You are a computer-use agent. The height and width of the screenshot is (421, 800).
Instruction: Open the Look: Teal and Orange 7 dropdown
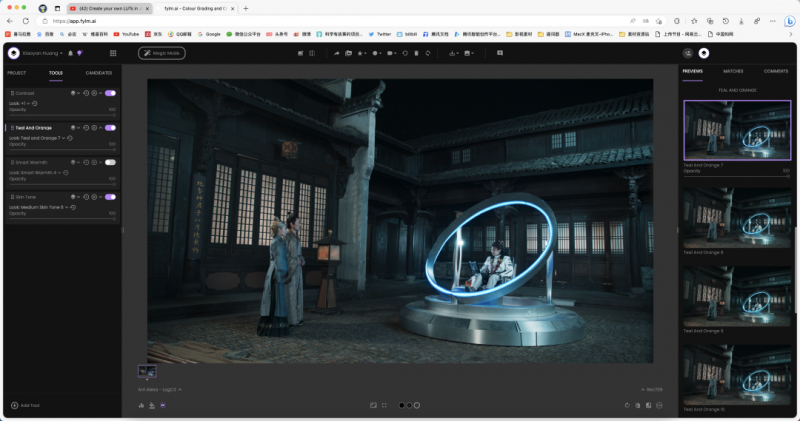pyautogui.click(x=37, y=138)
